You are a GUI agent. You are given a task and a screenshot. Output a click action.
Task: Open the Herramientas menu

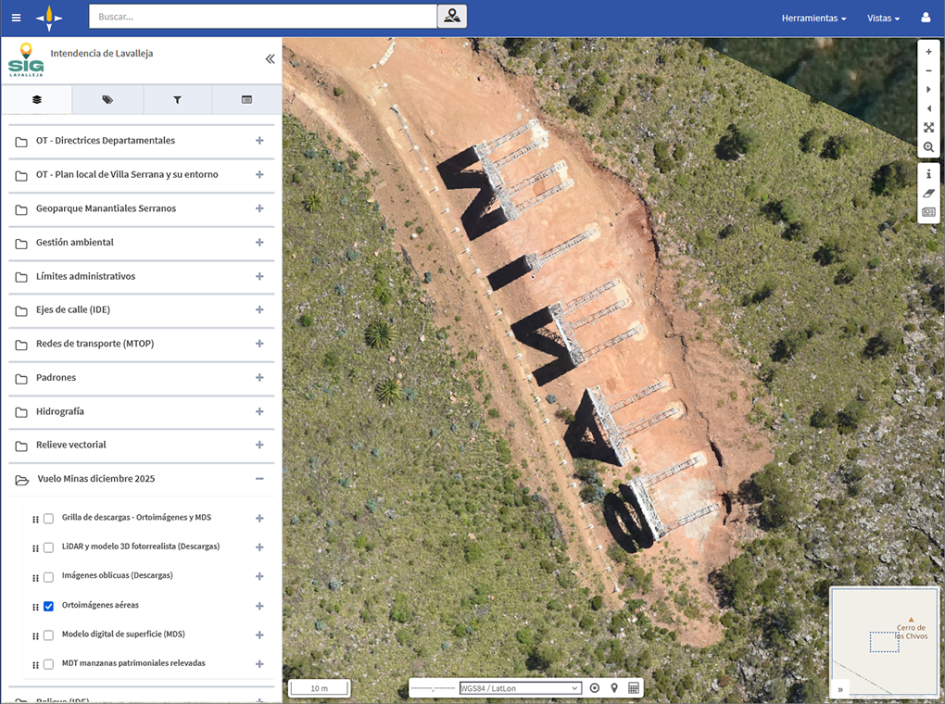click(x=814, y=18)
